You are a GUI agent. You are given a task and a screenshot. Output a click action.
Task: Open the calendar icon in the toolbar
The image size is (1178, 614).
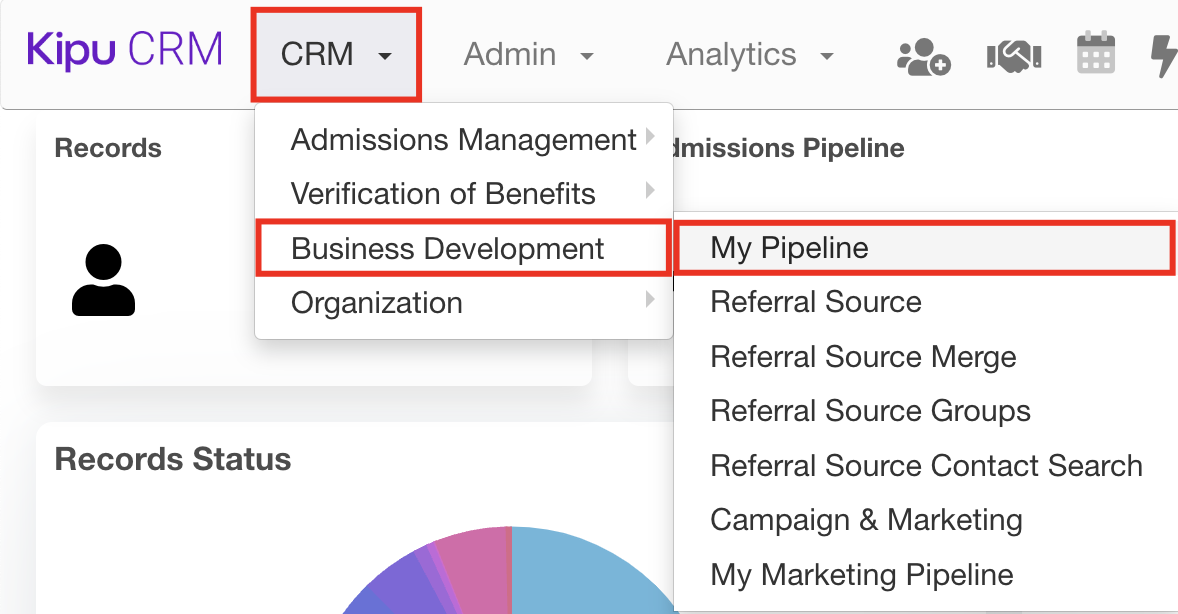tap(1096, 55)
